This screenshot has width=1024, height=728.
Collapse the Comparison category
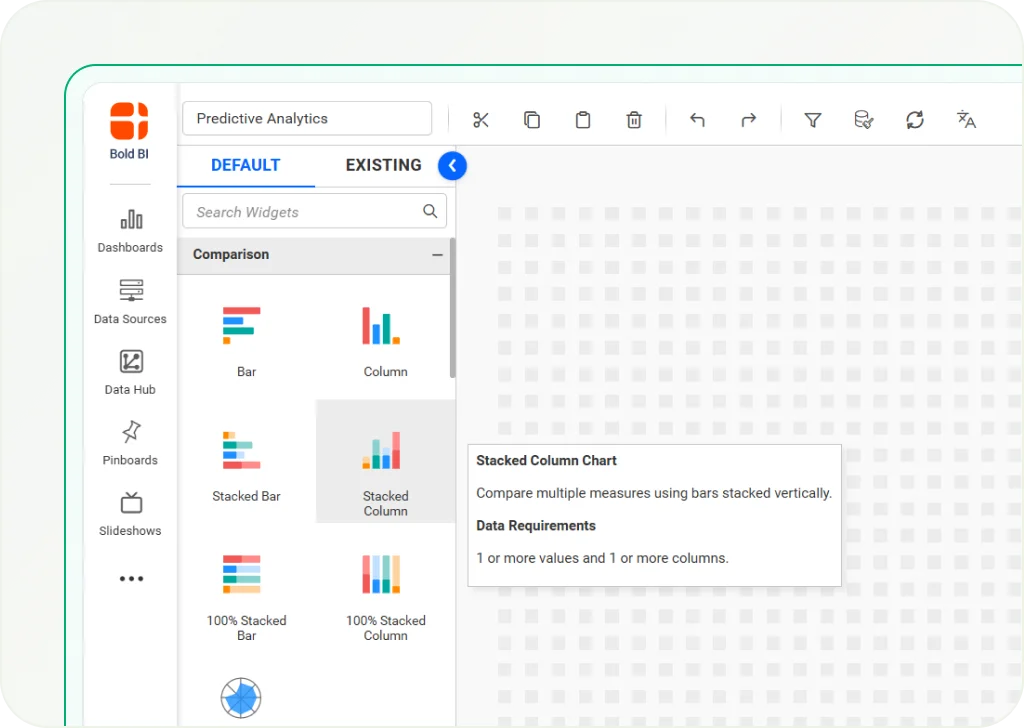[437, 255]
